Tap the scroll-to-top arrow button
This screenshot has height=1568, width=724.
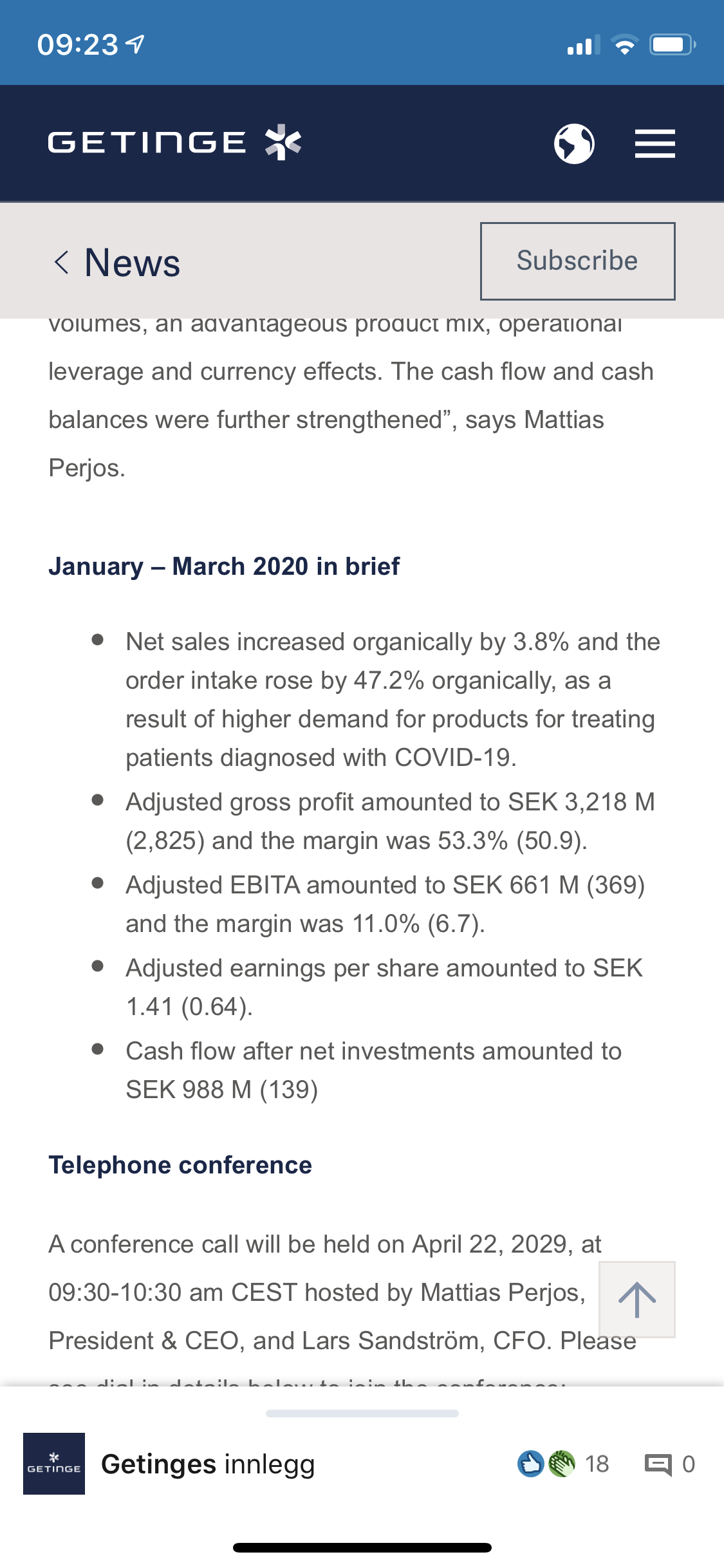[637, 1300]
